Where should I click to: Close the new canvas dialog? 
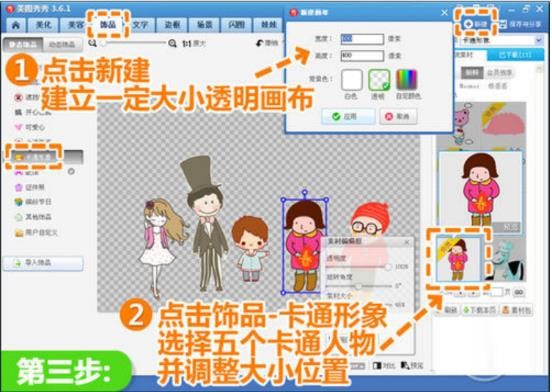[444, 13]
